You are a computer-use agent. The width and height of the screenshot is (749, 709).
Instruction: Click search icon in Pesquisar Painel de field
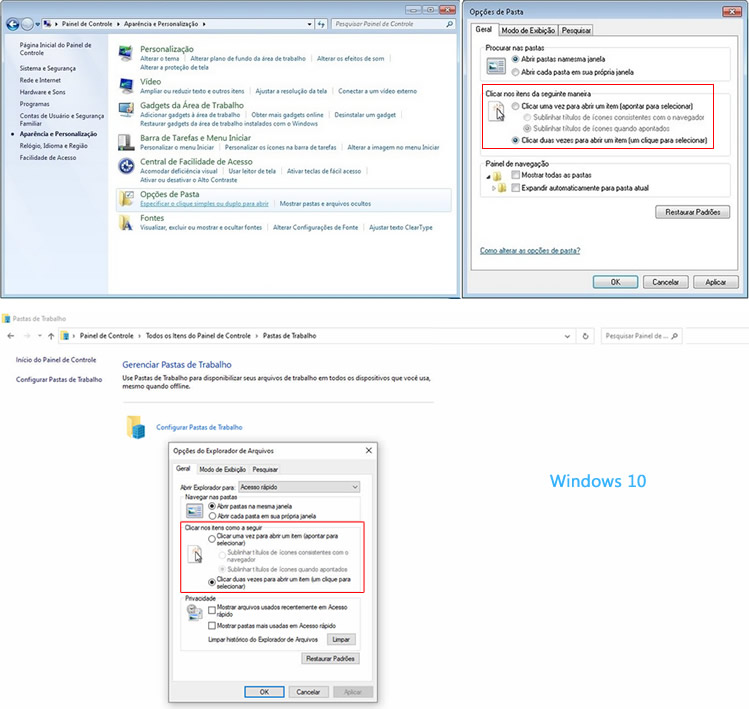click(674, 336)
